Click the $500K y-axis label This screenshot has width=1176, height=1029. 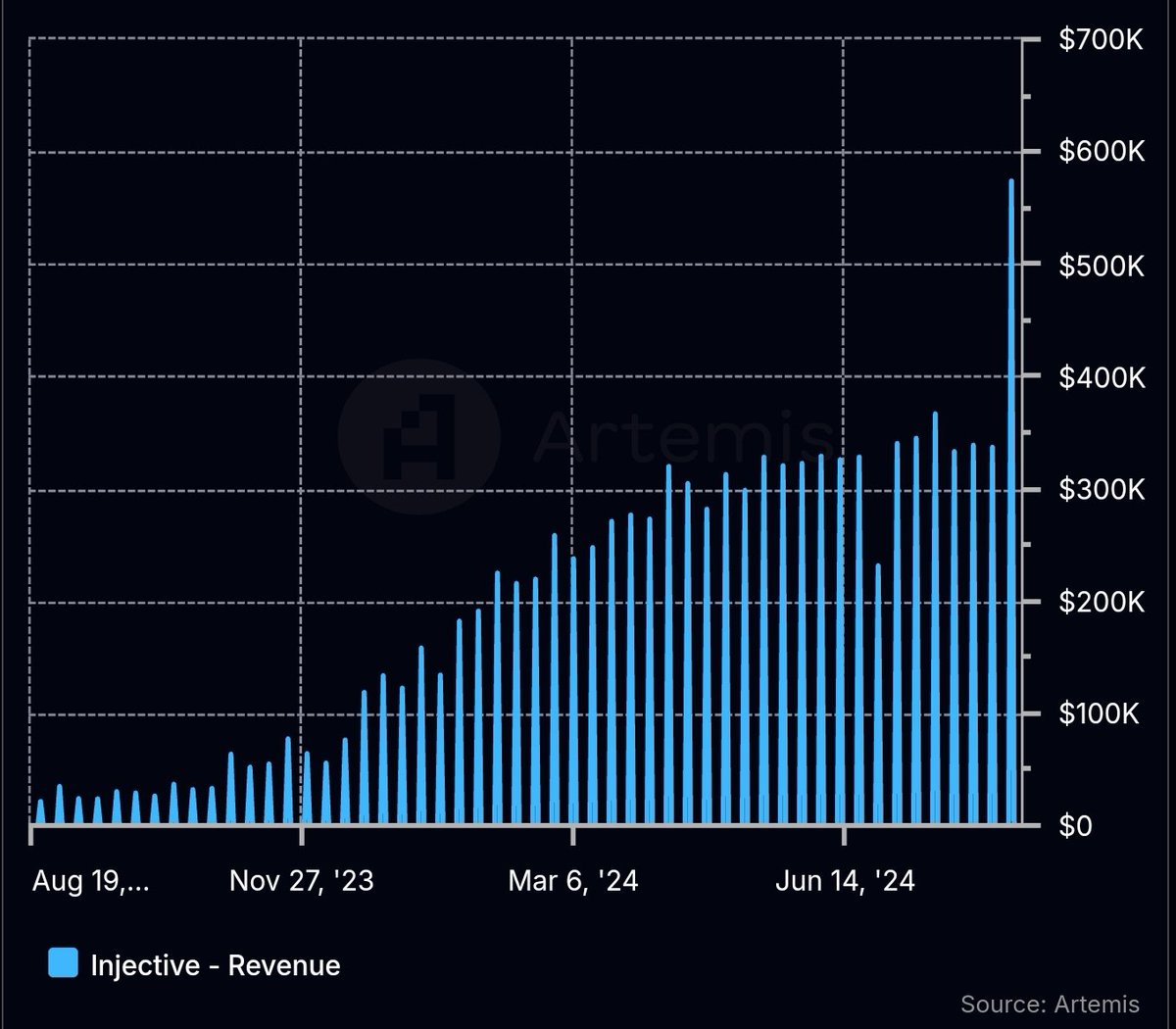pyautogui.click(x=1102, y=265)
